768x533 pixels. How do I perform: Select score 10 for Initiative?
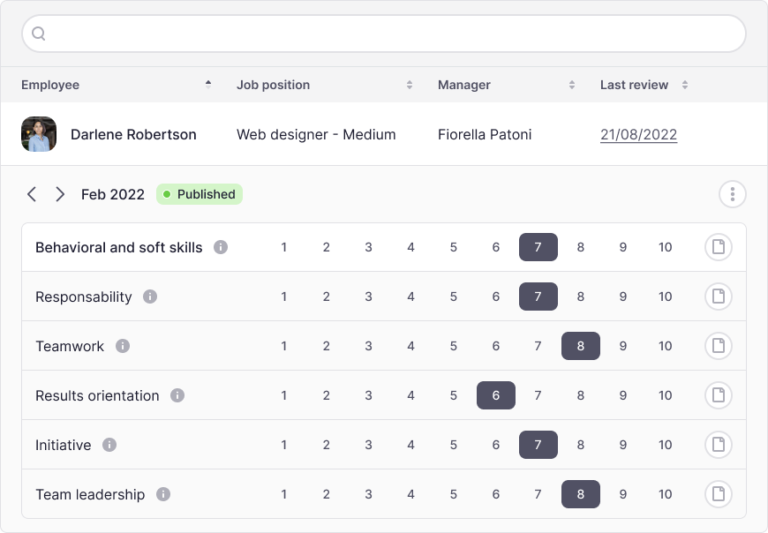(665, 445)
